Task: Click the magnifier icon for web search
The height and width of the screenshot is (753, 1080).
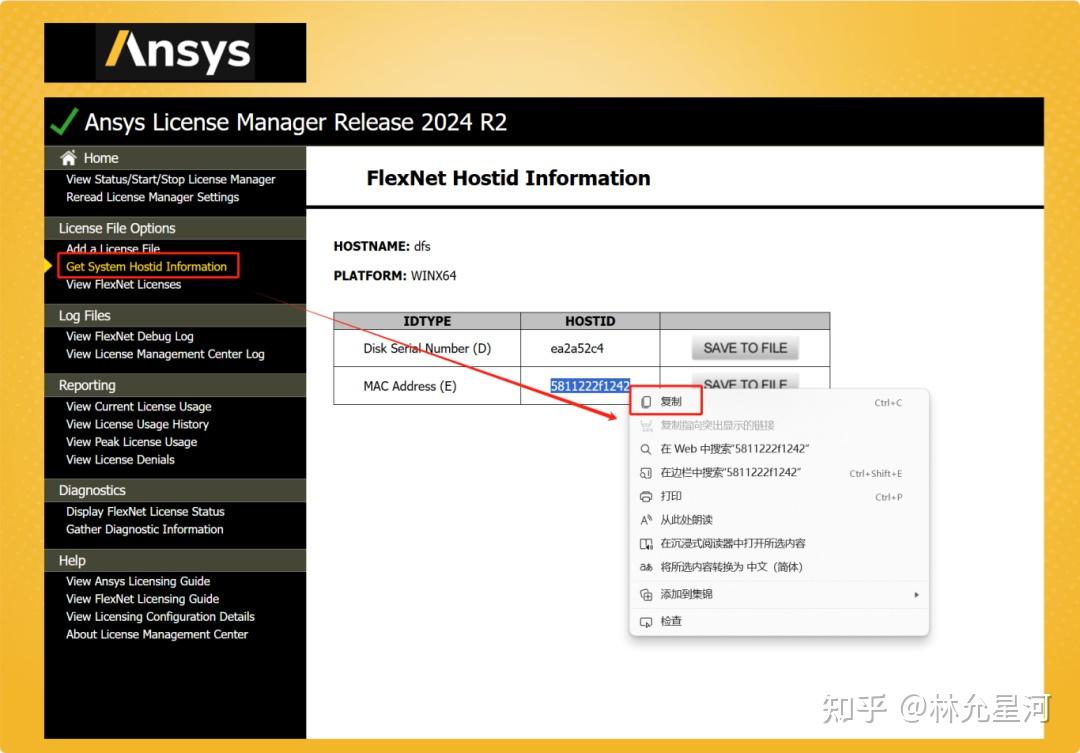Action: pos(648,448)
